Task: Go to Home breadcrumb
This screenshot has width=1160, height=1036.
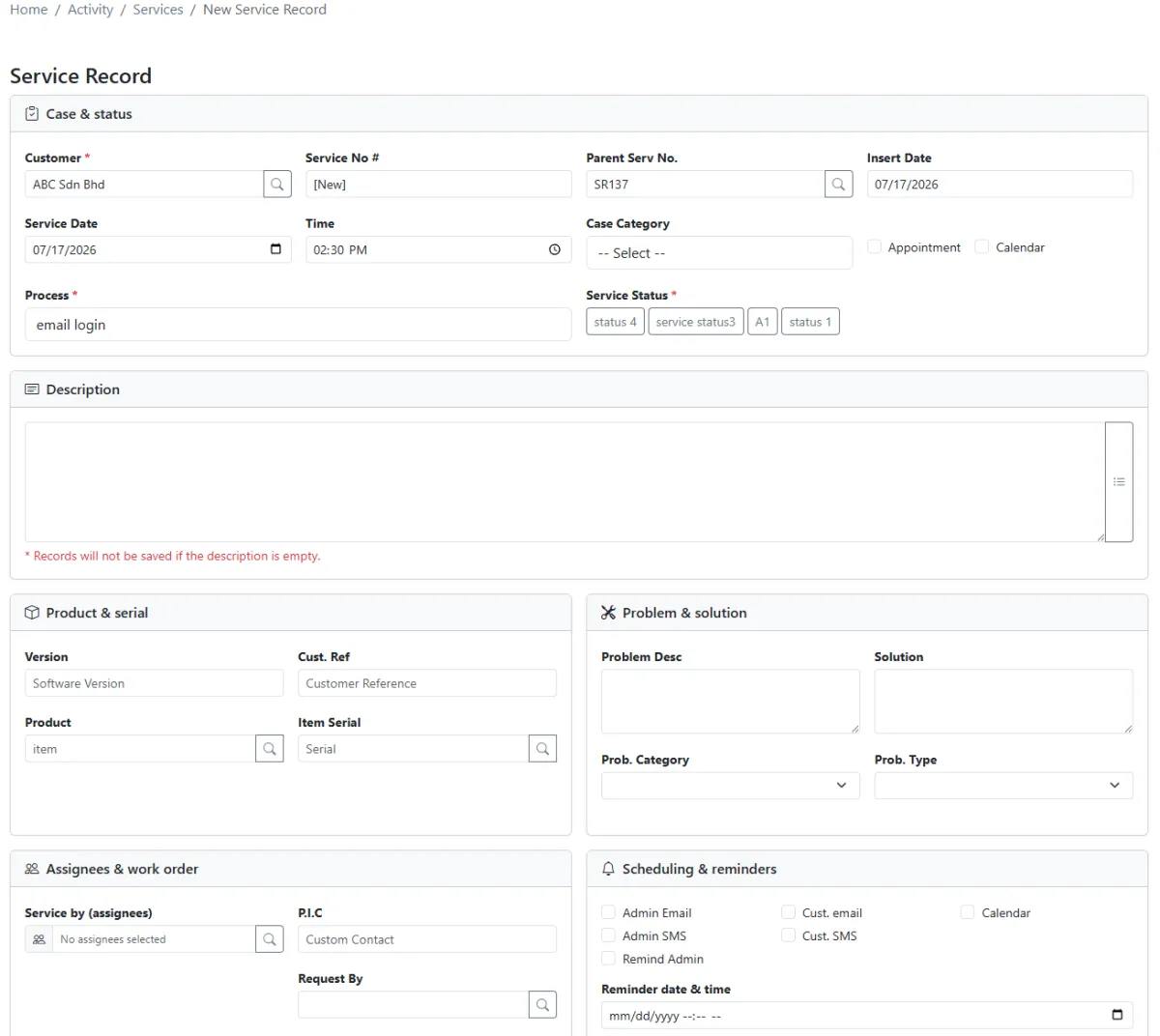Action: tap(29, 10)
